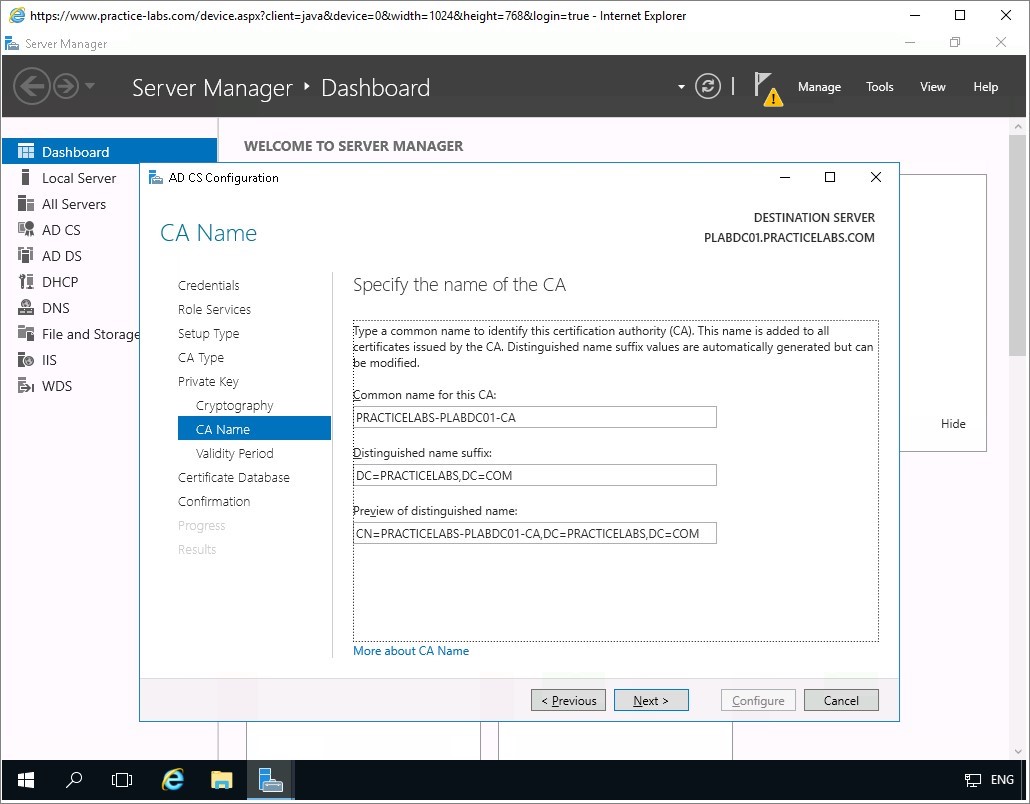Click the Previous button
Image resolution: width=1030 pixels, height=804 pixels.
(x=568, y=700)
